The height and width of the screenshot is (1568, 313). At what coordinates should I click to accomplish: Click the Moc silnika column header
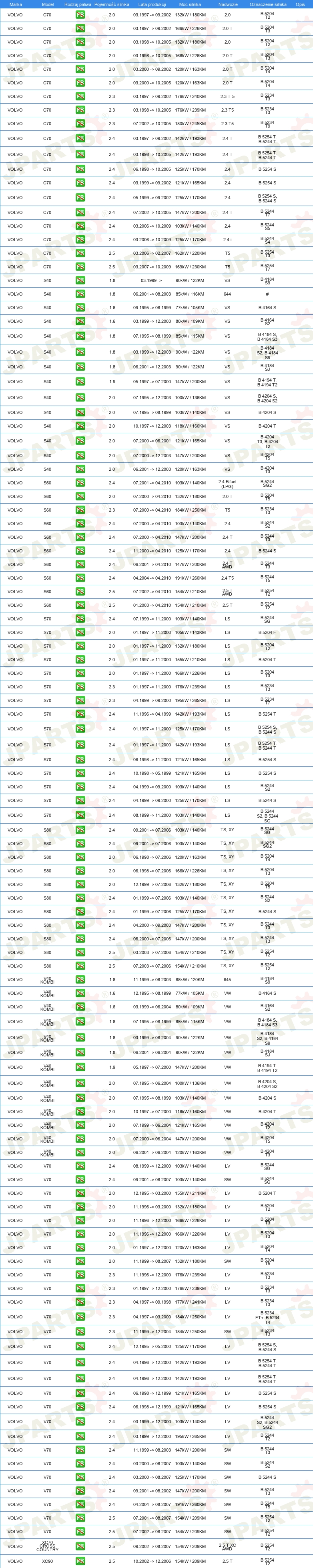190,4
